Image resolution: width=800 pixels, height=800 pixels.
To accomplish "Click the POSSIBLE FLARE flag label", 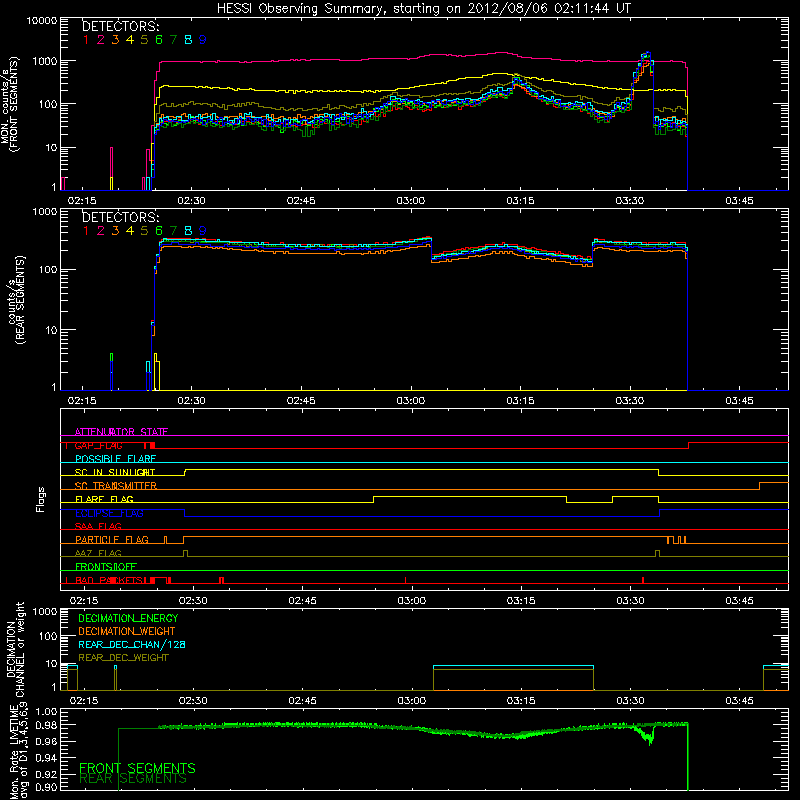I will click(x=115, y=459).
